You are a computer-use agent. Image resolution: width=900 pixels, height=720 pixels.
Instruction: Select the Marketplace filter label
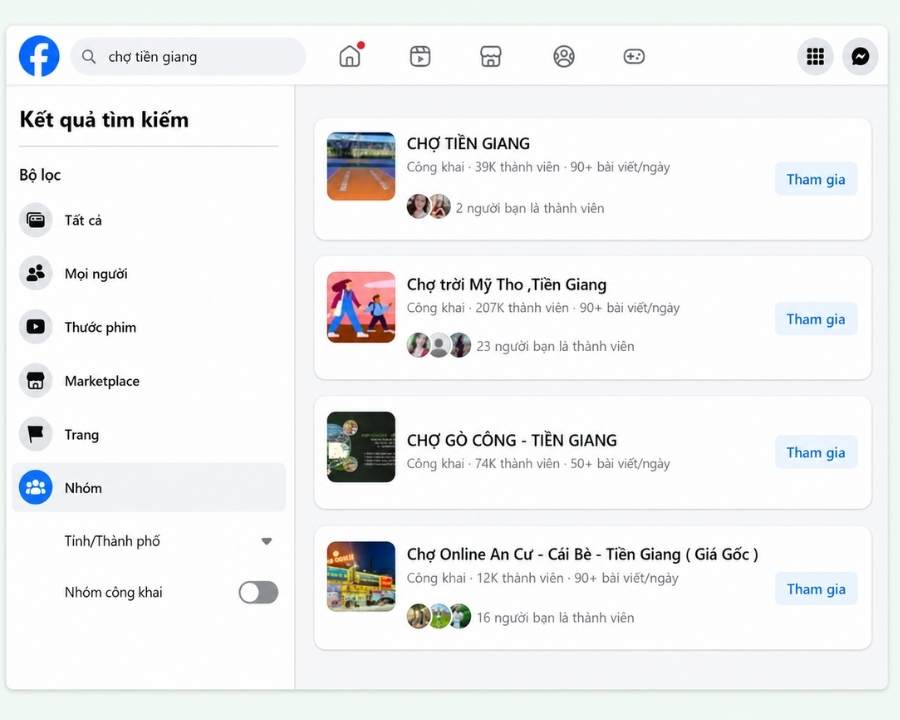click(102, 381)
